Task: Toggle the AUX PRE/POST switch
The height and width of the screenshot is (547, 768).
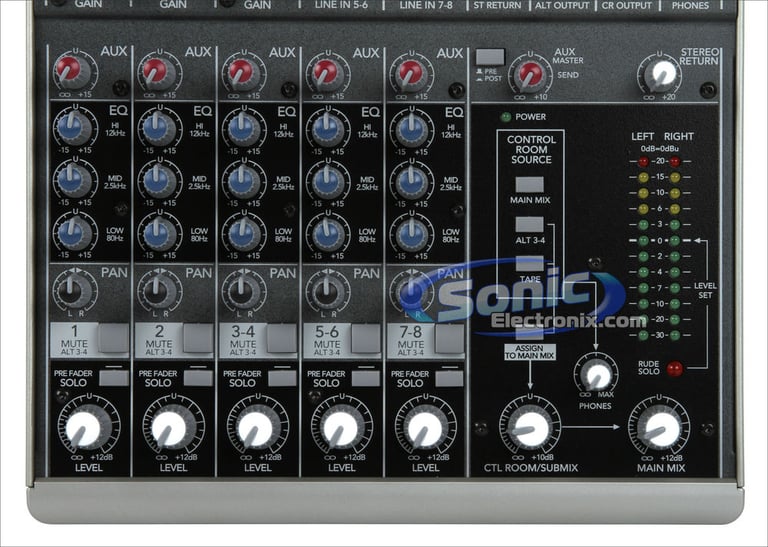Action: [490, 57]
